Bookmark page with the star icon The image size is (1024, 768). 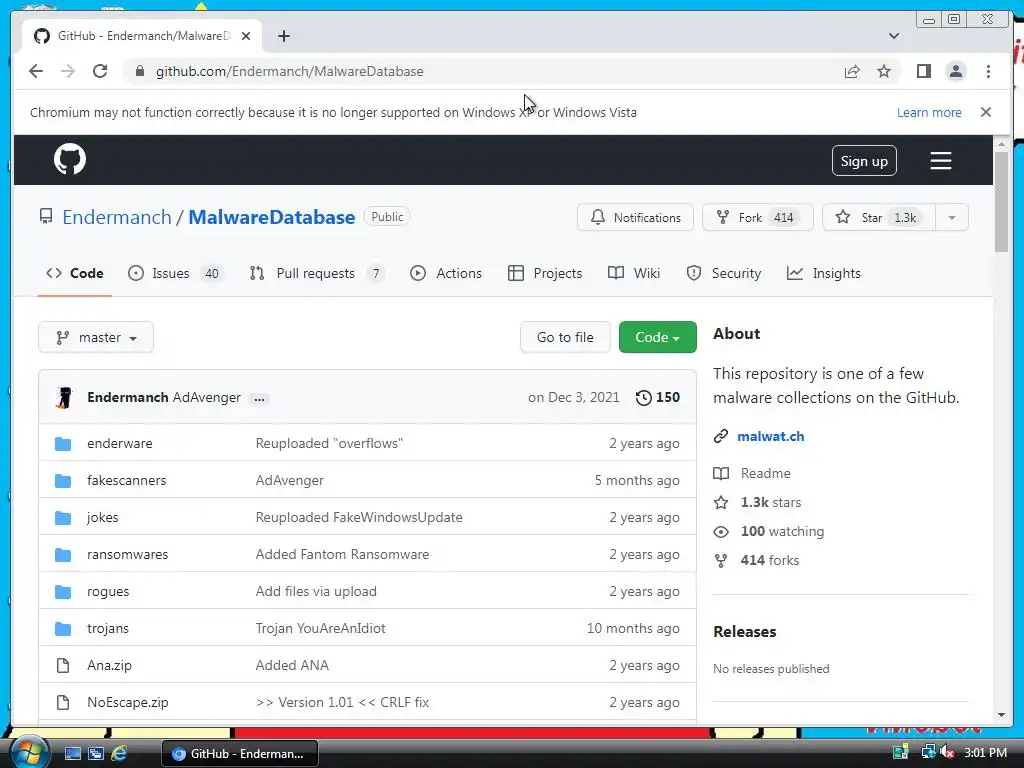[884, 71]
